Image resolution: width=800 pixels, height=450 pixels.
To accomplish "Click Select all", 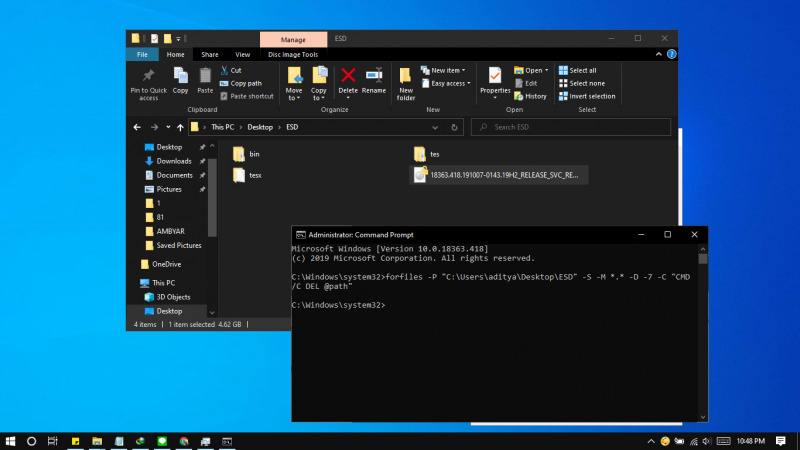I will tap(578, 70).
